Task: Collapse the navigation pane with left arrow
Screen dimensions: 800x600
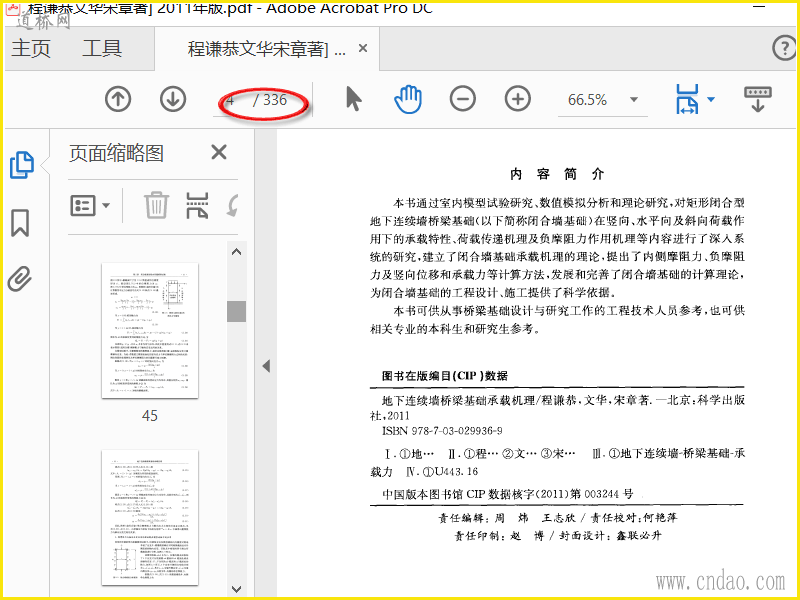Action: pos(266,366)
